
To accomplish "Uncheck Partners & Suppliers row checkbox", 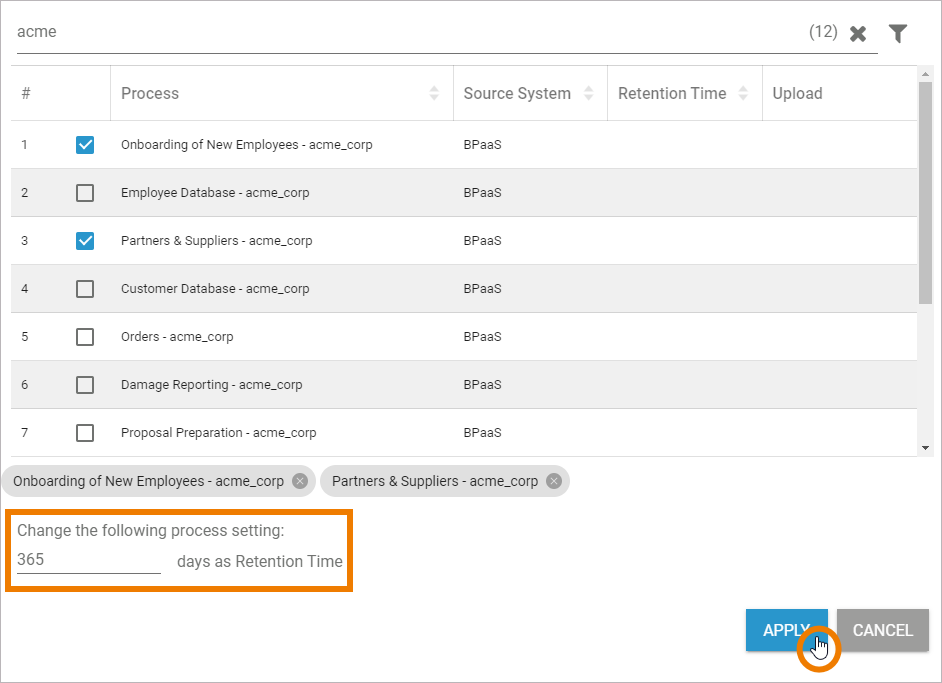I will click(x=85, y=241).
